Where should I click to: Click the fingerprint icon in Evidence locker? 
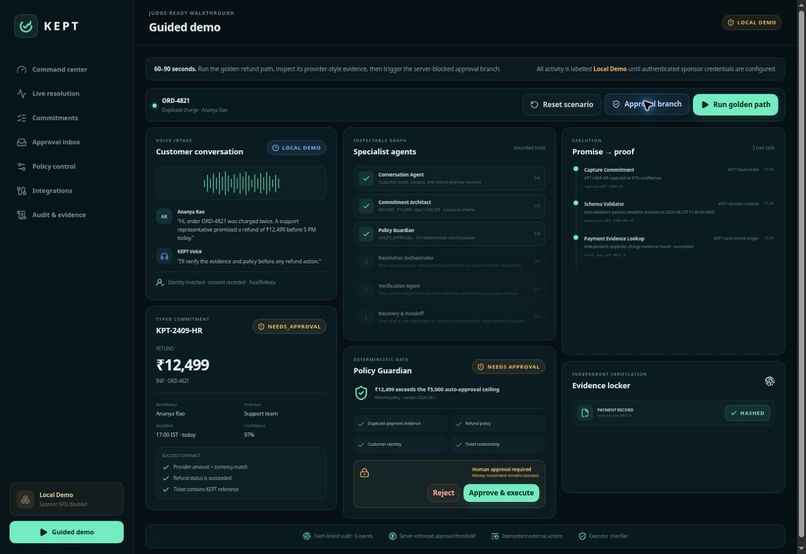pos(770,381)
